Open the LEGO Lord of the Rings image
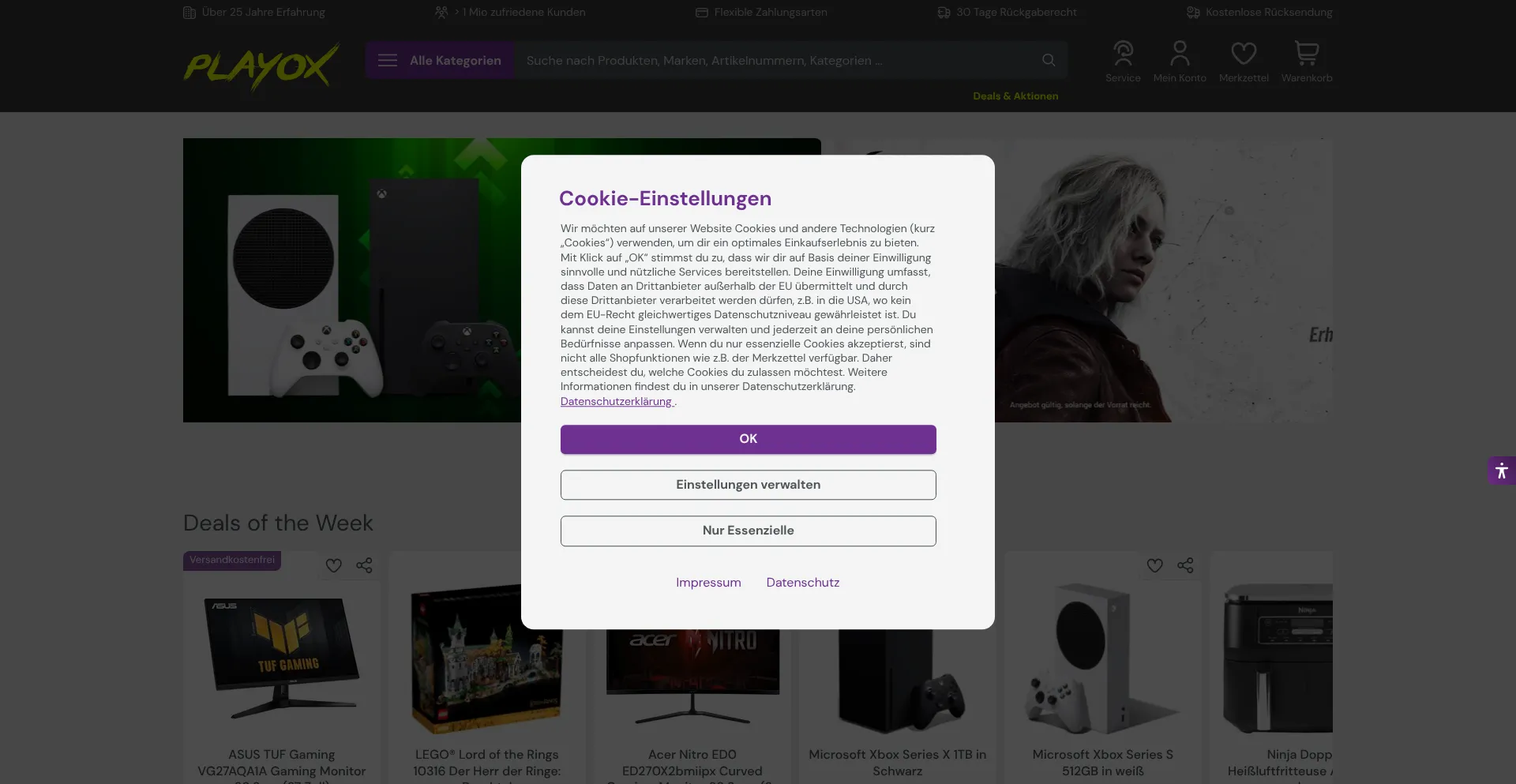Image resolution: width=1516 pixels, height=784 pixels. point(486,659)
